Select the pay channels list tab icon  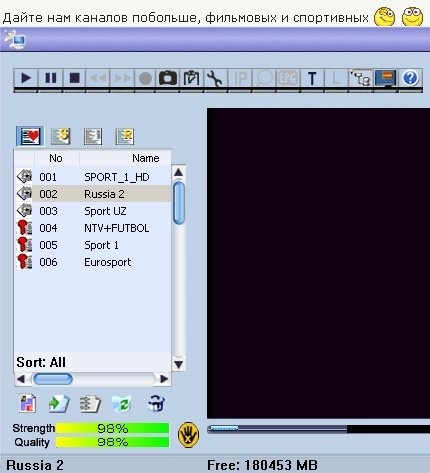point(61,136)
